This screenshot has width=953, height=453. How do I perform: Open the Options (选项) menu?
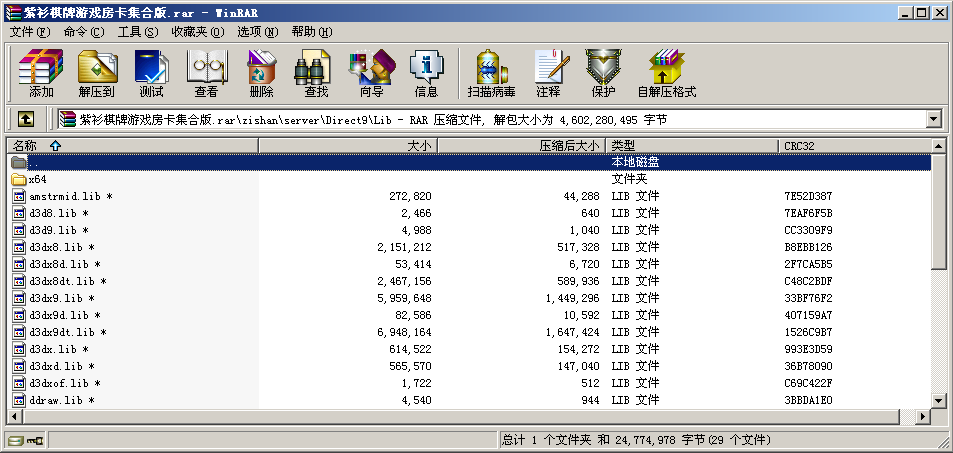click(x=258, y=32)
